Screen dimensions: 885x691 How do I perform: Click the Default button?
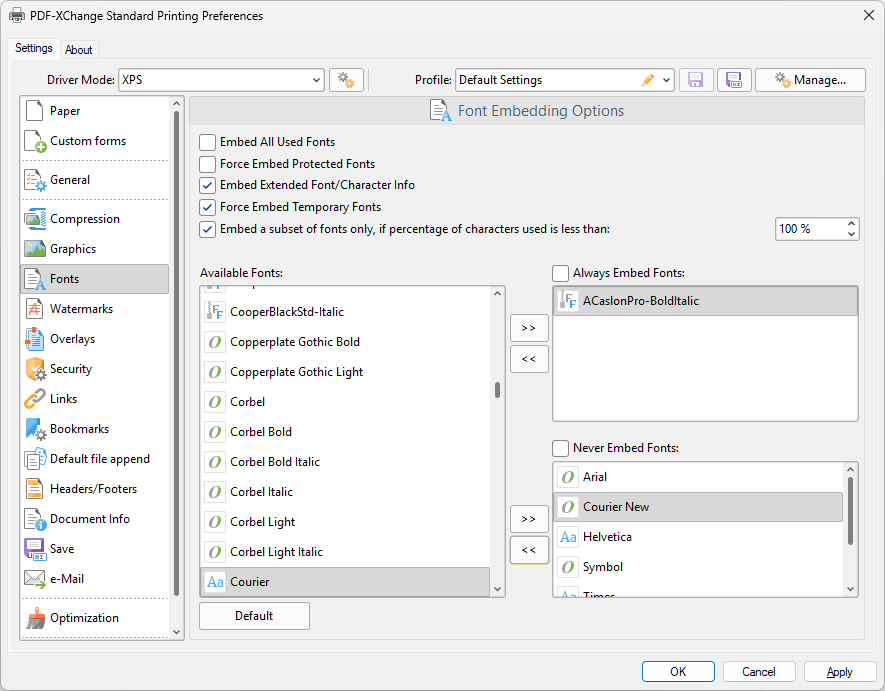[254, 616]
